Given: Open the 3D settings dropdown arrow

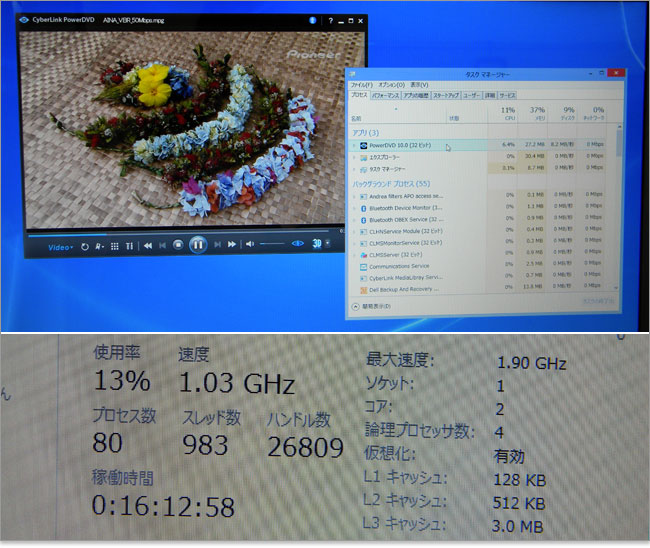Looking at the screenshot, I should tap(327, 243).
